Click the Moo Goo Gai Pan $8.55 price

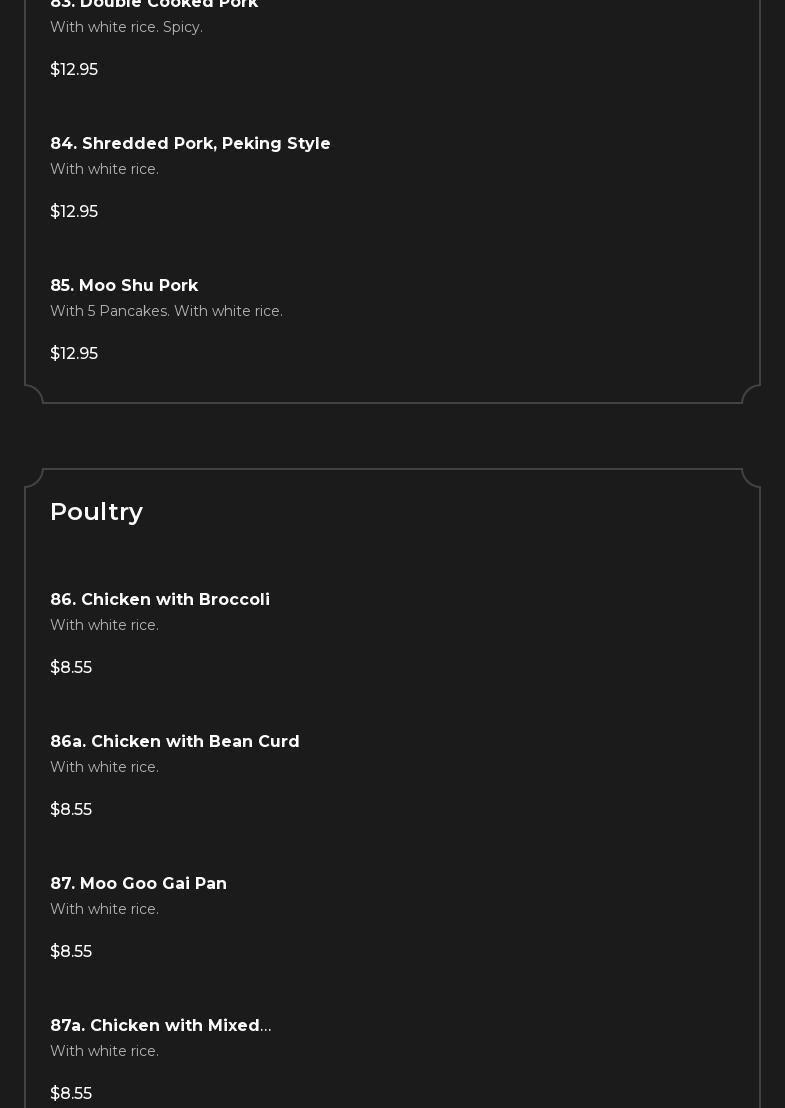tap(71, 951)
